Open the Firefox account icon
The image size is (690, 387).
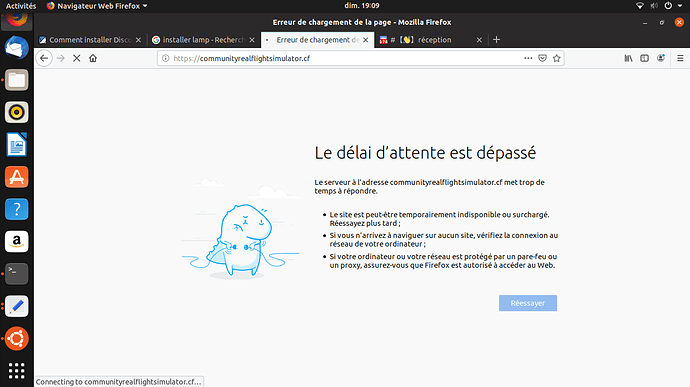click(661, 58)
